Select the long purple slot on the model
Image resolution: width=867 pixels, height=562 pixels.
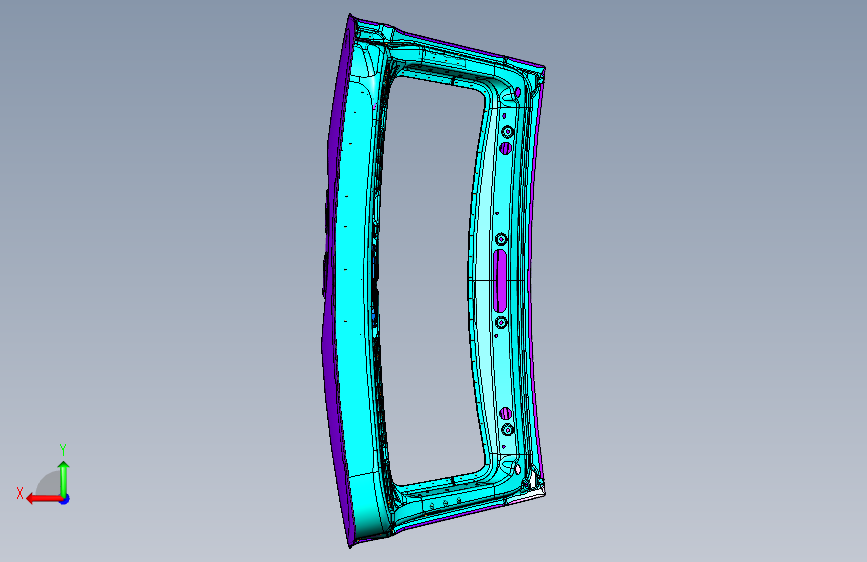point(500,280)
